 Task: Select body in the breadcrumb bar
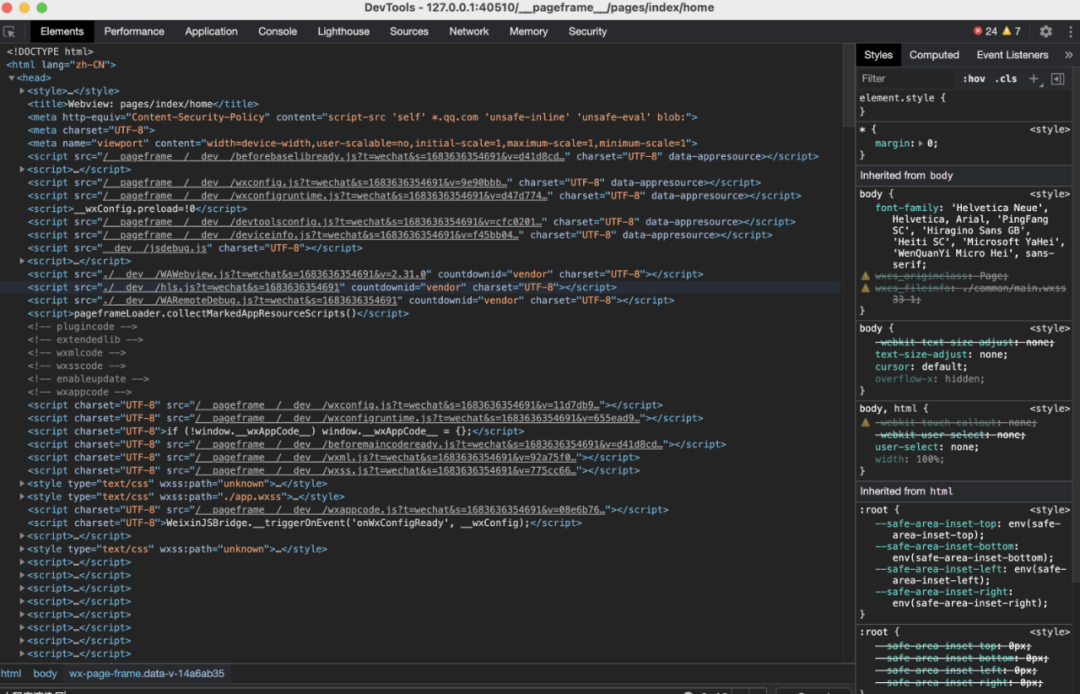pos(45,673)
